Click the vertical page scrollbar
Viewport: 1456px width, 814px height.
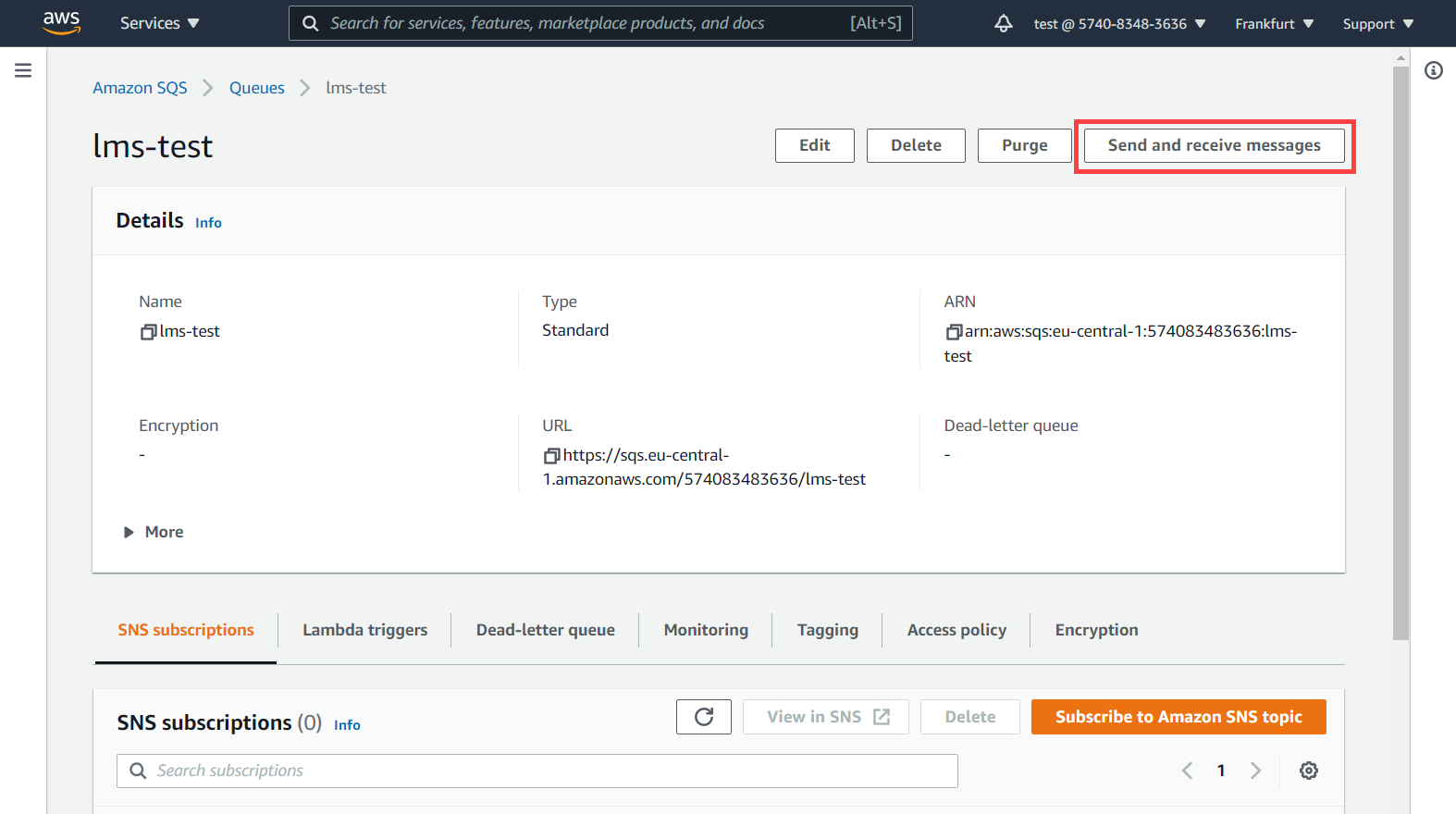[x=1401, y=351]
